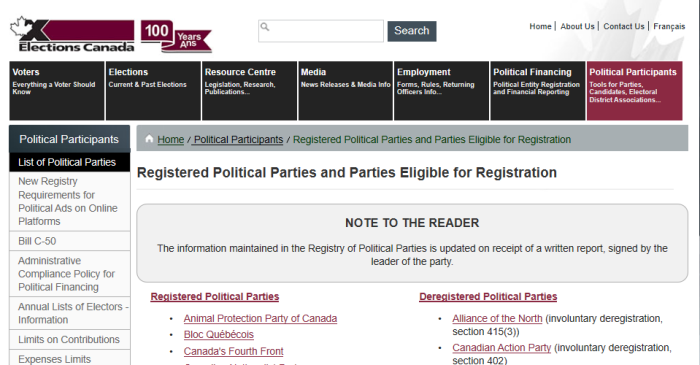This screenshot has width=700, height=365.
Task: Open Limits on Contributions sidebar item
Action: coord(70,340)
